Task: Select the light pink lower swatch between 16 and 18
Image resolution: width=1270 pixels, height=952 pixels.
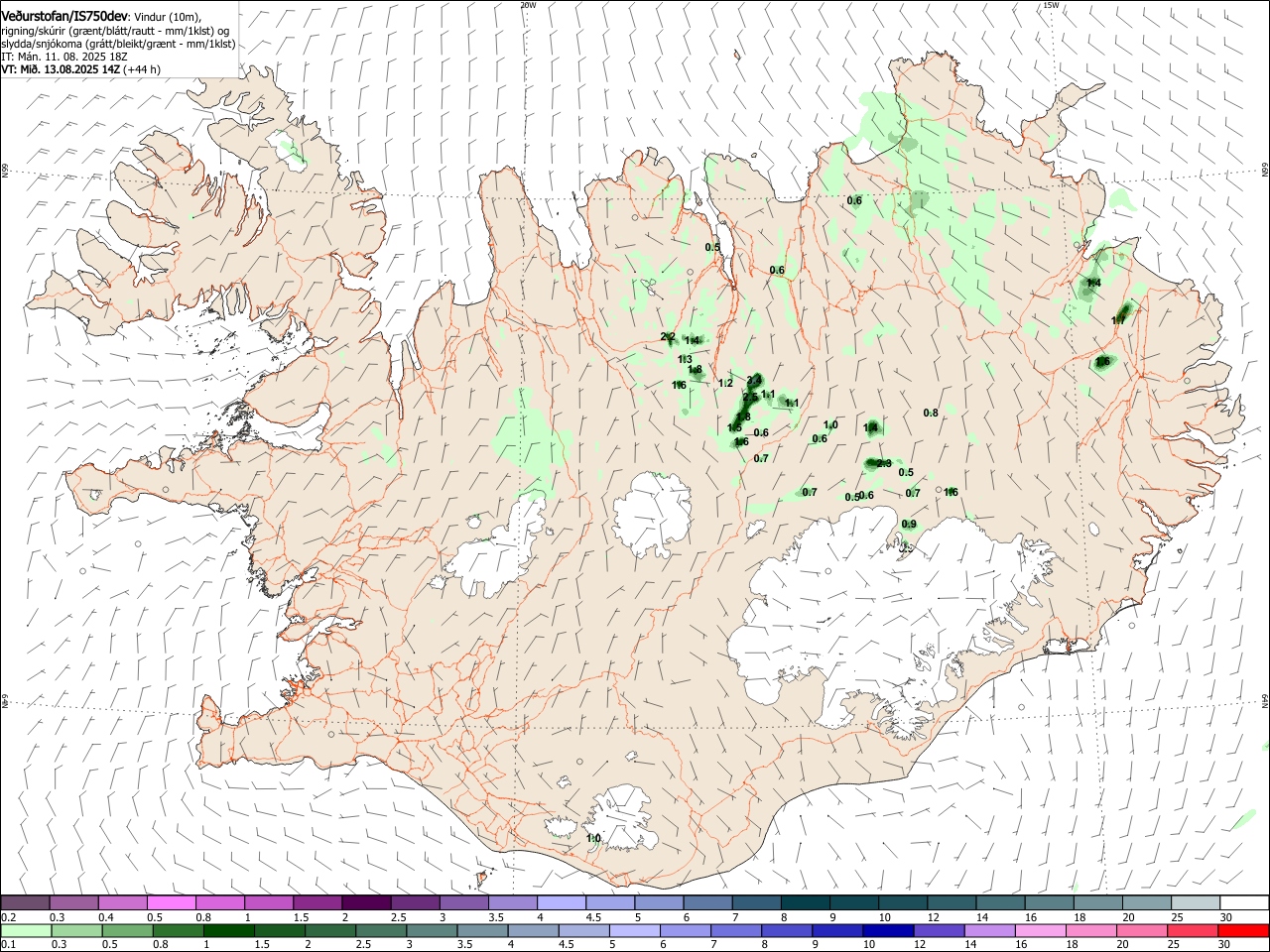Action: point(1040,930)
